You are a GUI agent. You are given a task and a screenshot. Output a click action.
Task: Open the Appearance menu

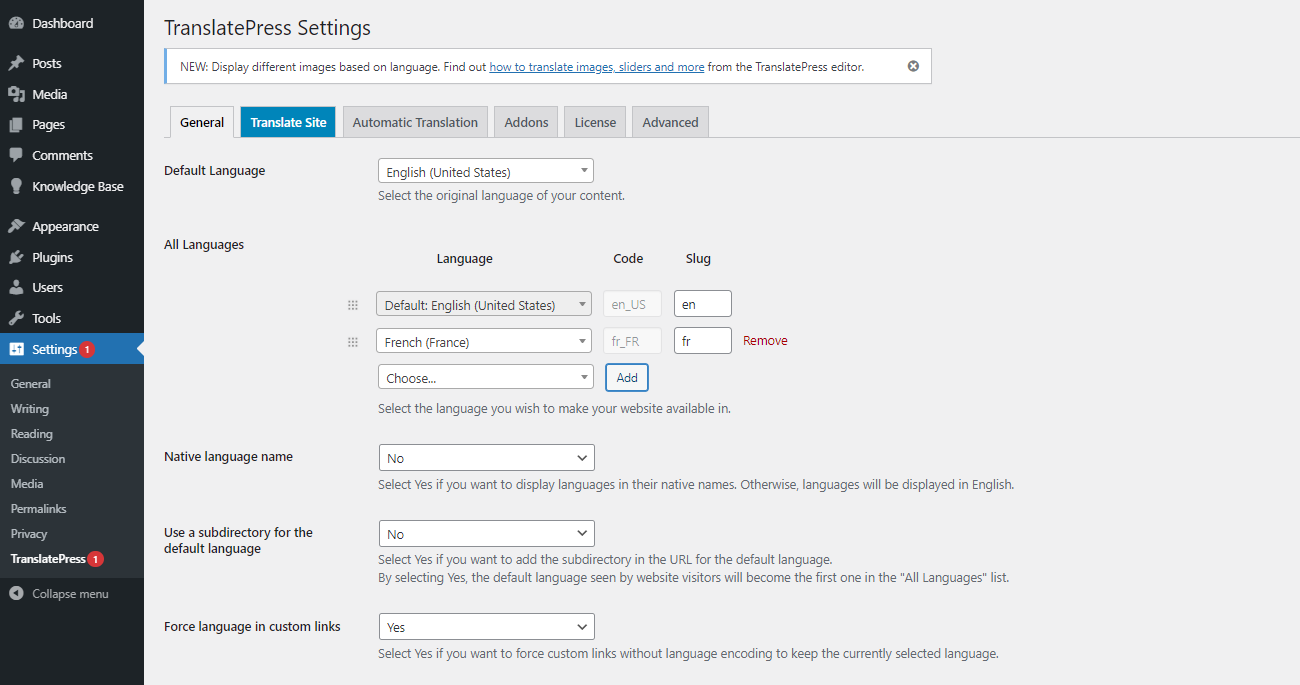pyautogui.click(x=64, y=226)
